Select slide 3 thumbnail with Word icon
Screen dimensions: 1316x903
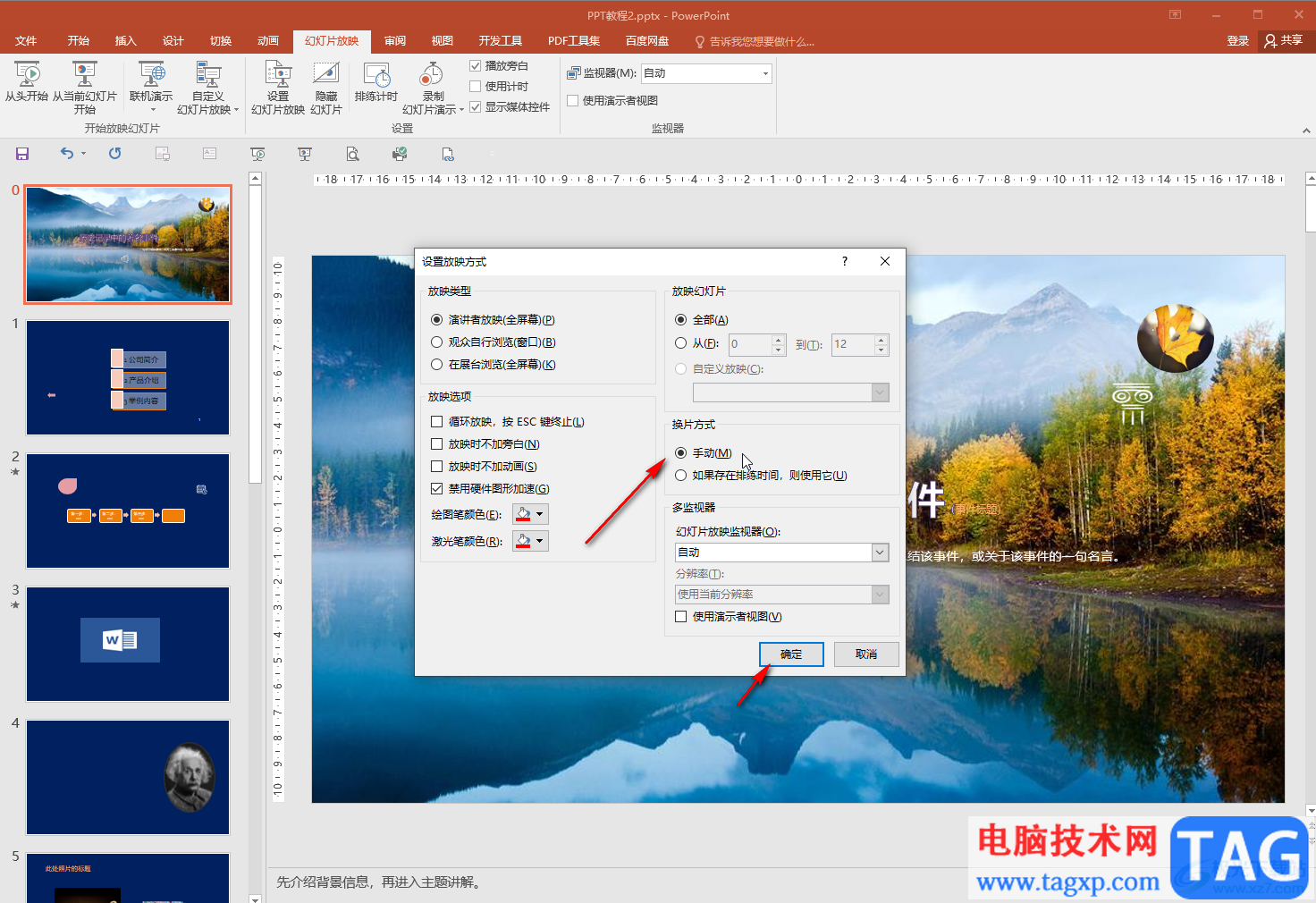tap(128, 644)
